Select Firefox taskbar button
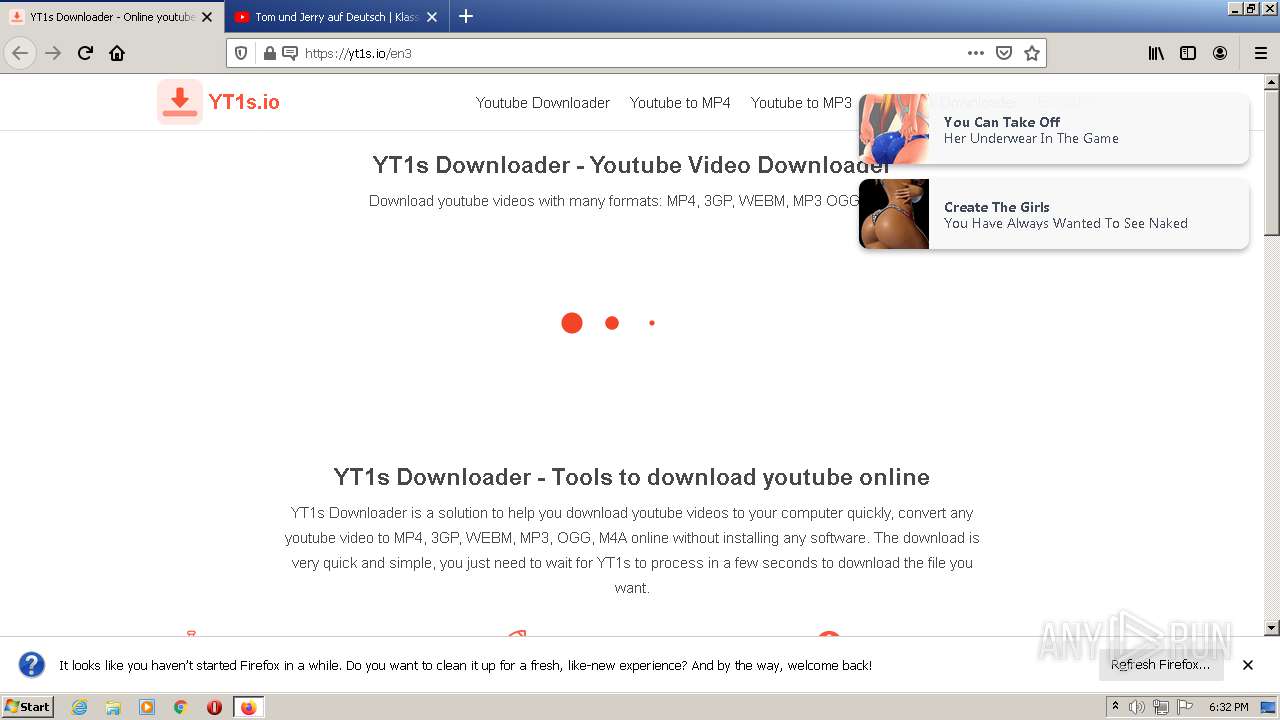Image resolution: width=1280 pixels, height=720 pixels. 248,707
